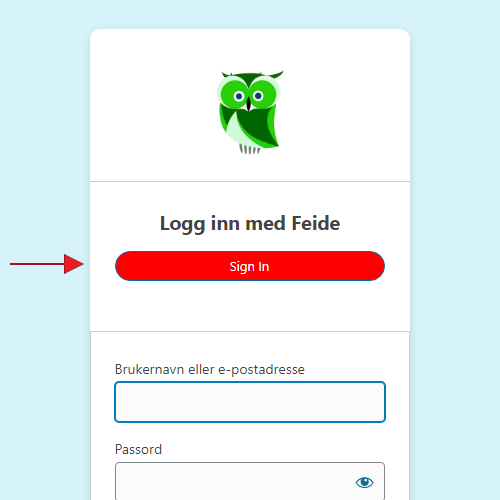The height and width of the screenshot is (500, 500).
Task: Select the Logg inn med Feide heading
Action: (x=250, y=224)
